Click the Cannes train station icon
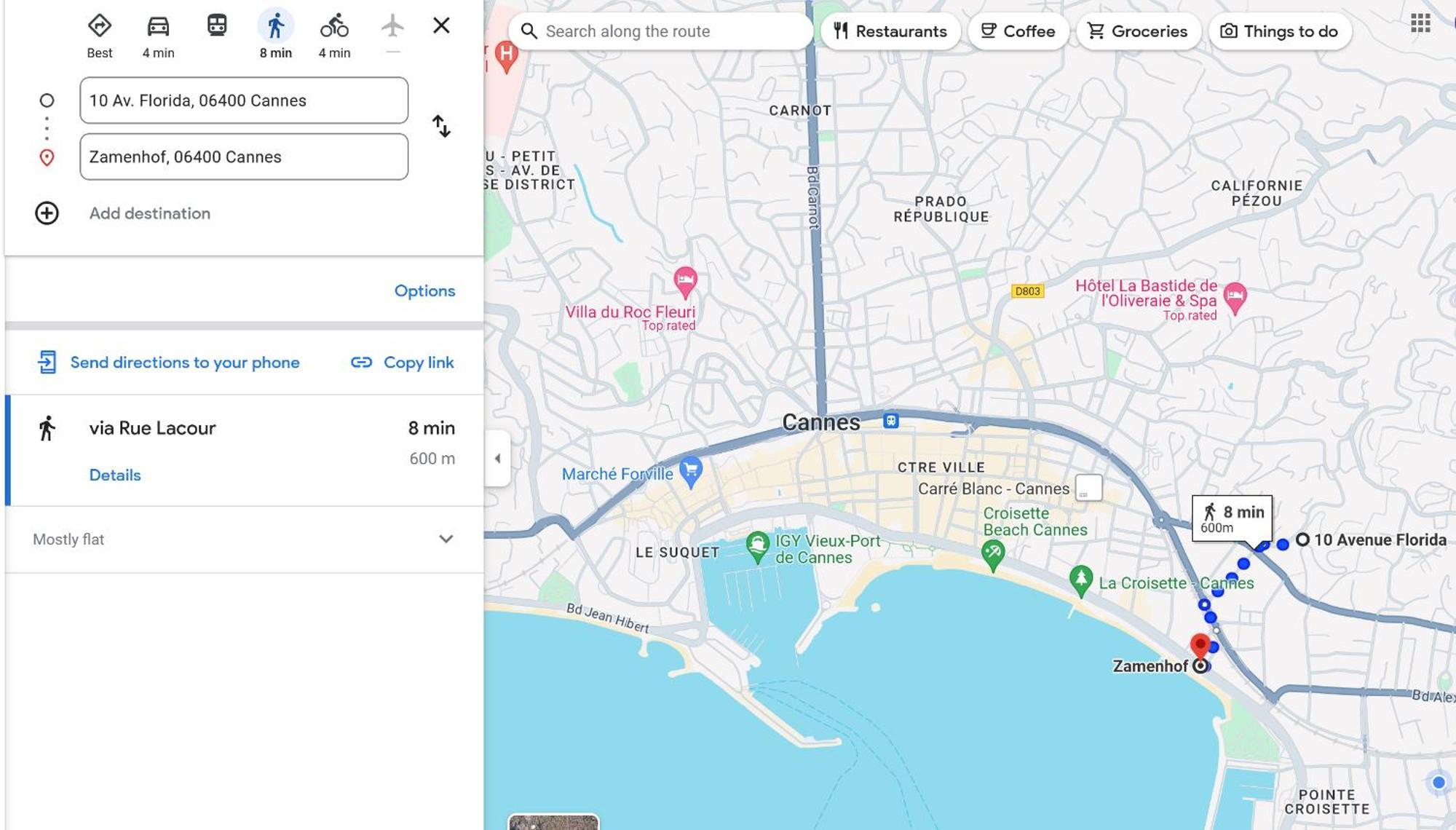The height and width of the screenshot is (830, 1456). tap(891, 421)
